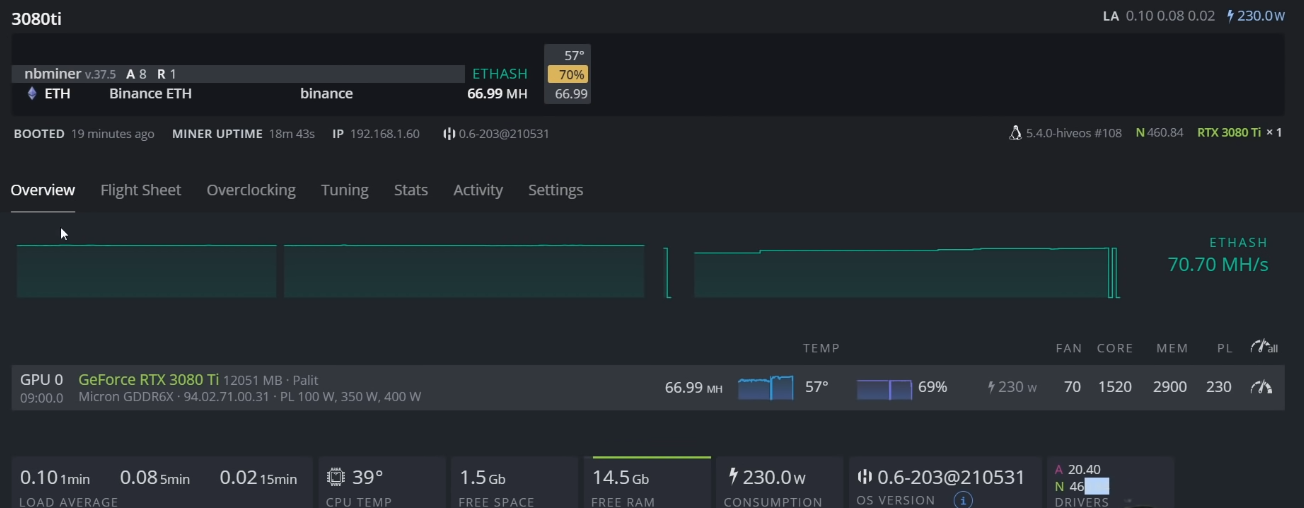
Task: Click the GPU 0 fan speed bar
Action: pyautogui.click(x=884, y=388)
